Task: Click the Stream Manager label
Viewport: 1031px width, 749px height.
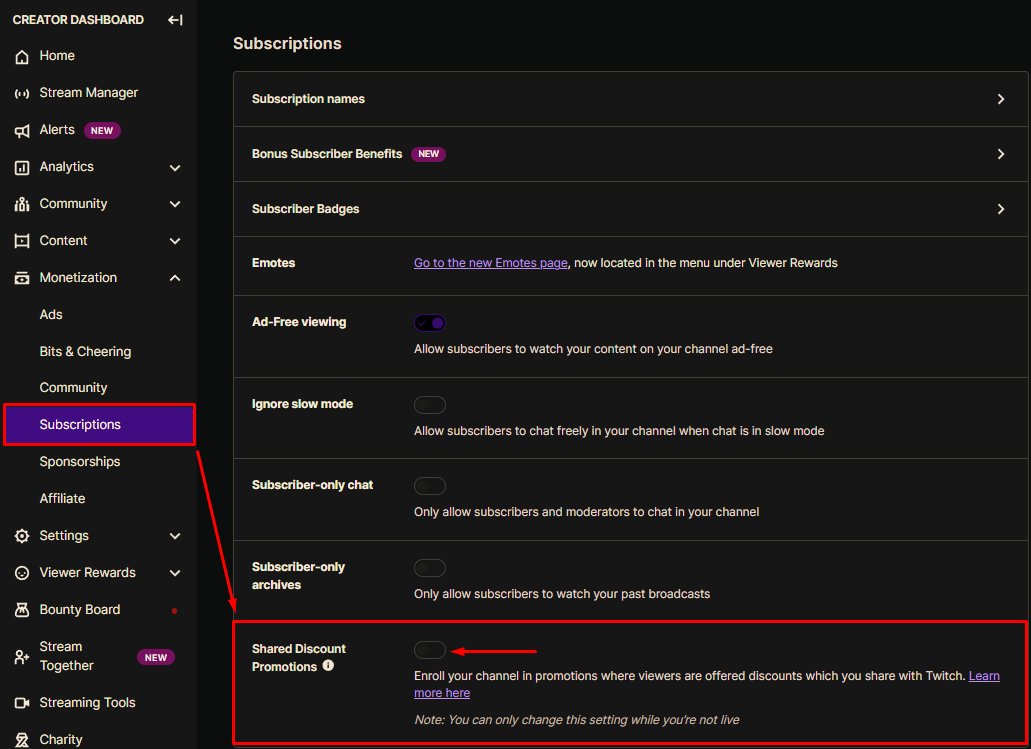Action: [89, 93]
